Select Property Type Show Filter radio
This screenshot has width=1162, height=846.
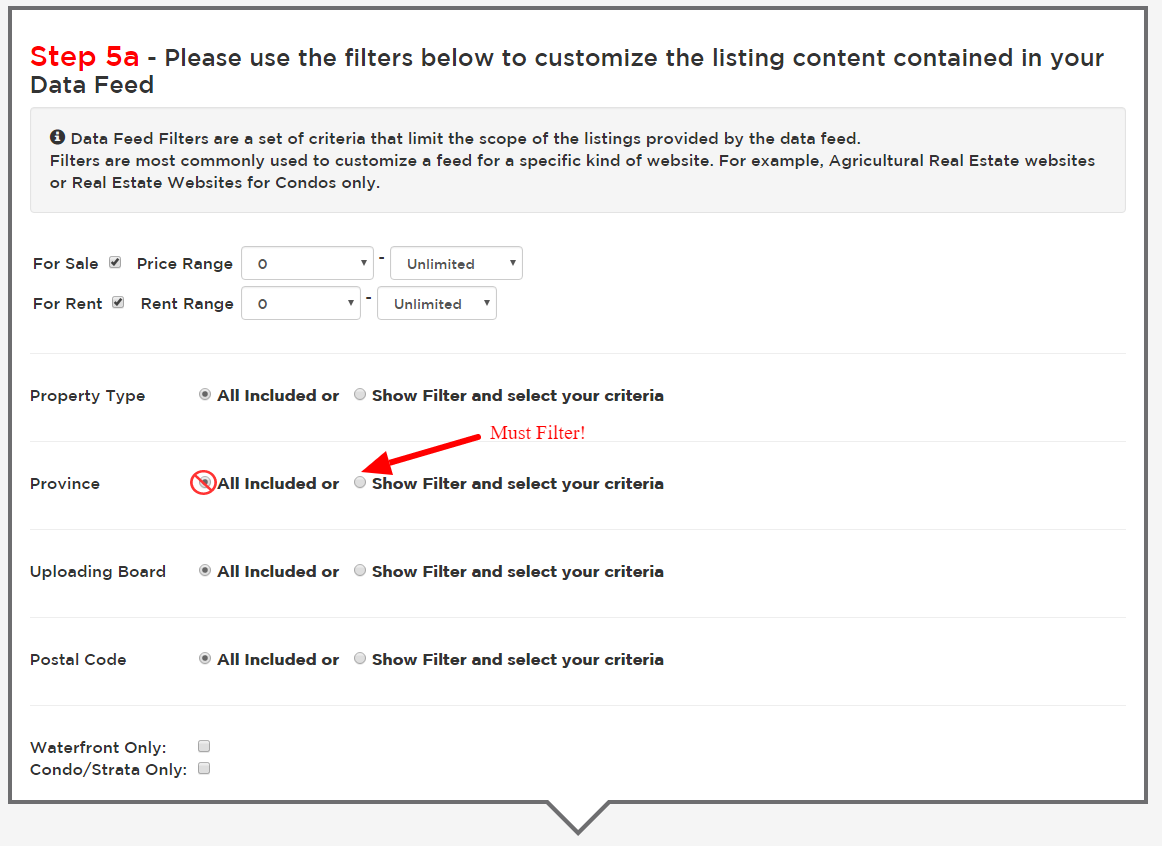[x=360, y=395]
